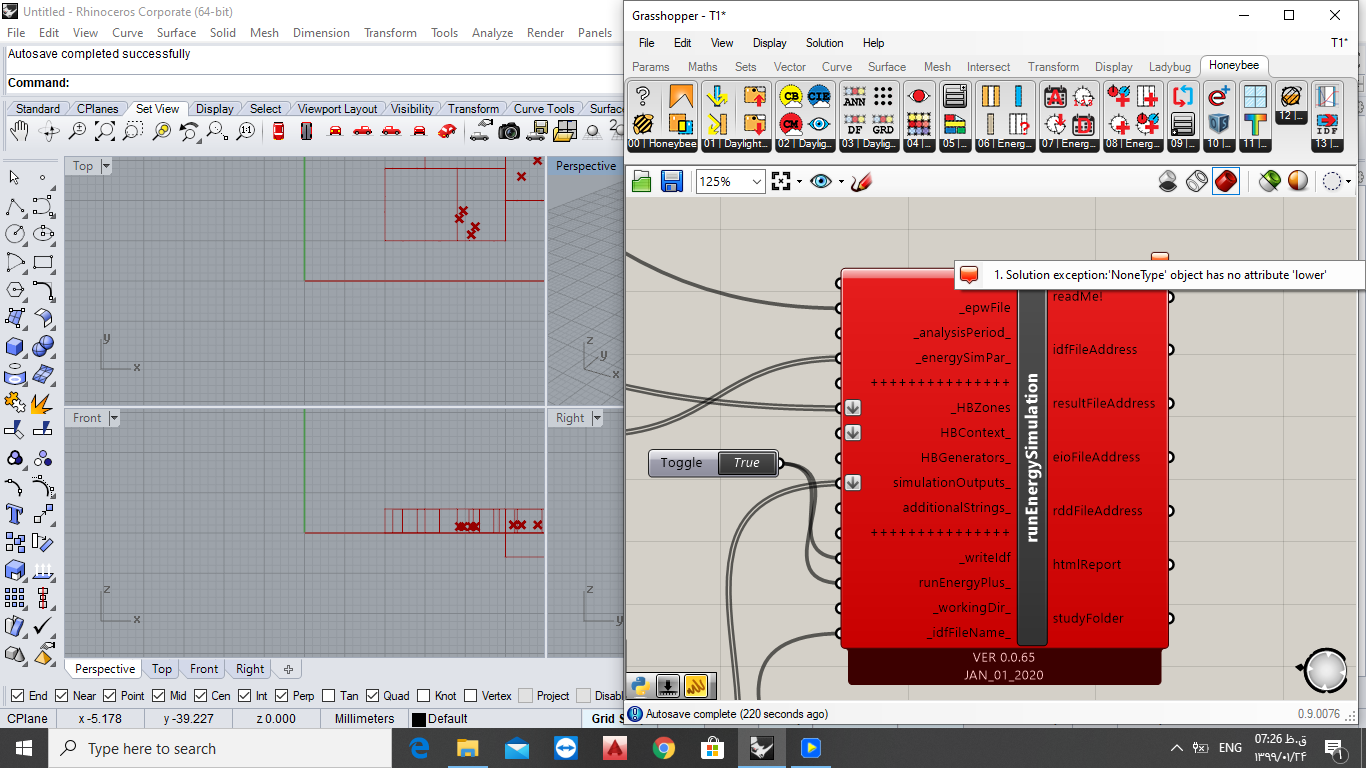Click the Pan hand tool in Rhino toolbar
Screen dimensions: 1366x768
19,130
